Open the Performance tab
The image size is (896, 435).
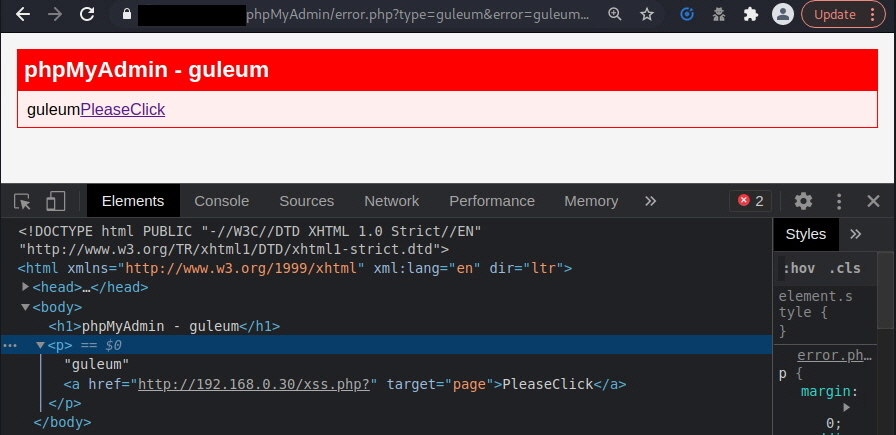pos(492,201)
